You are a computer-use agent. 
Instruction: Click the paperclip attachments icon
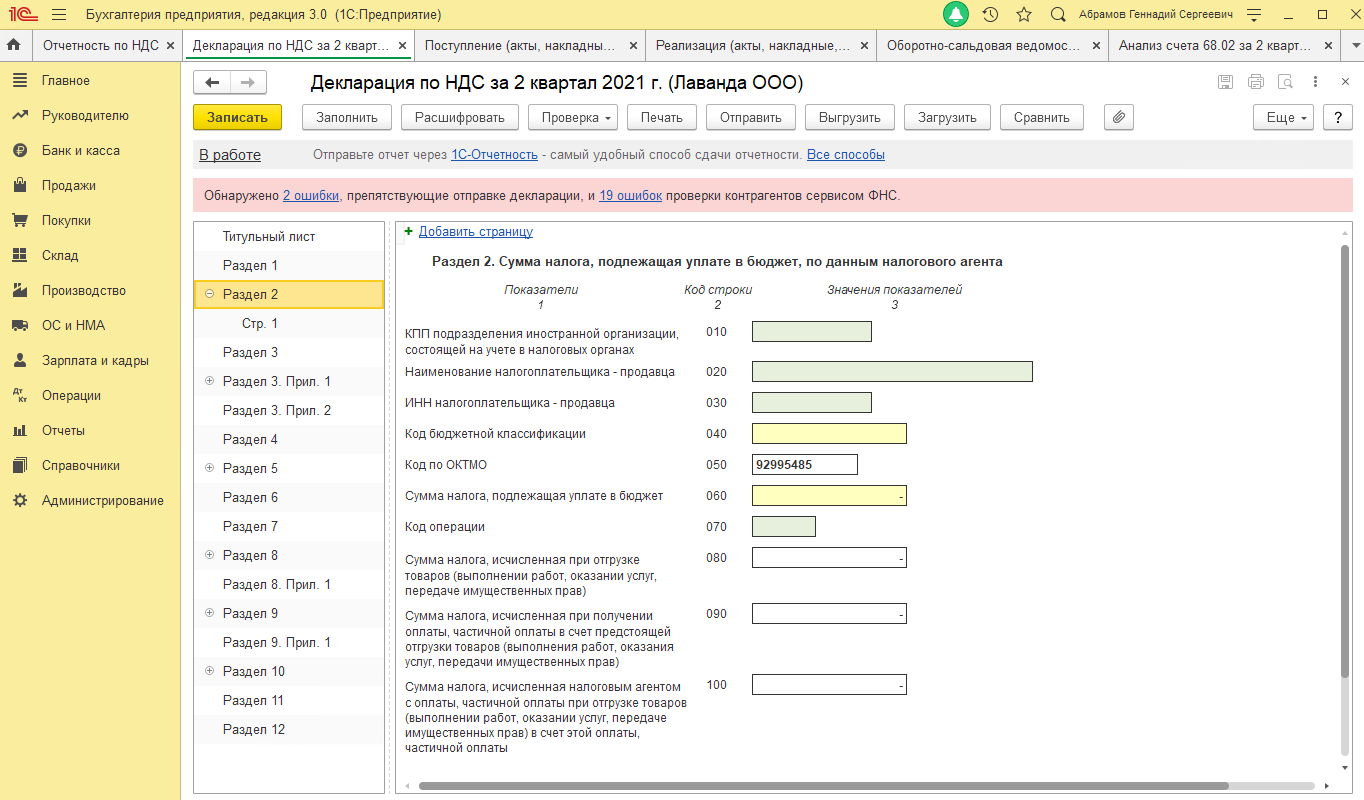coord(1119,117)
